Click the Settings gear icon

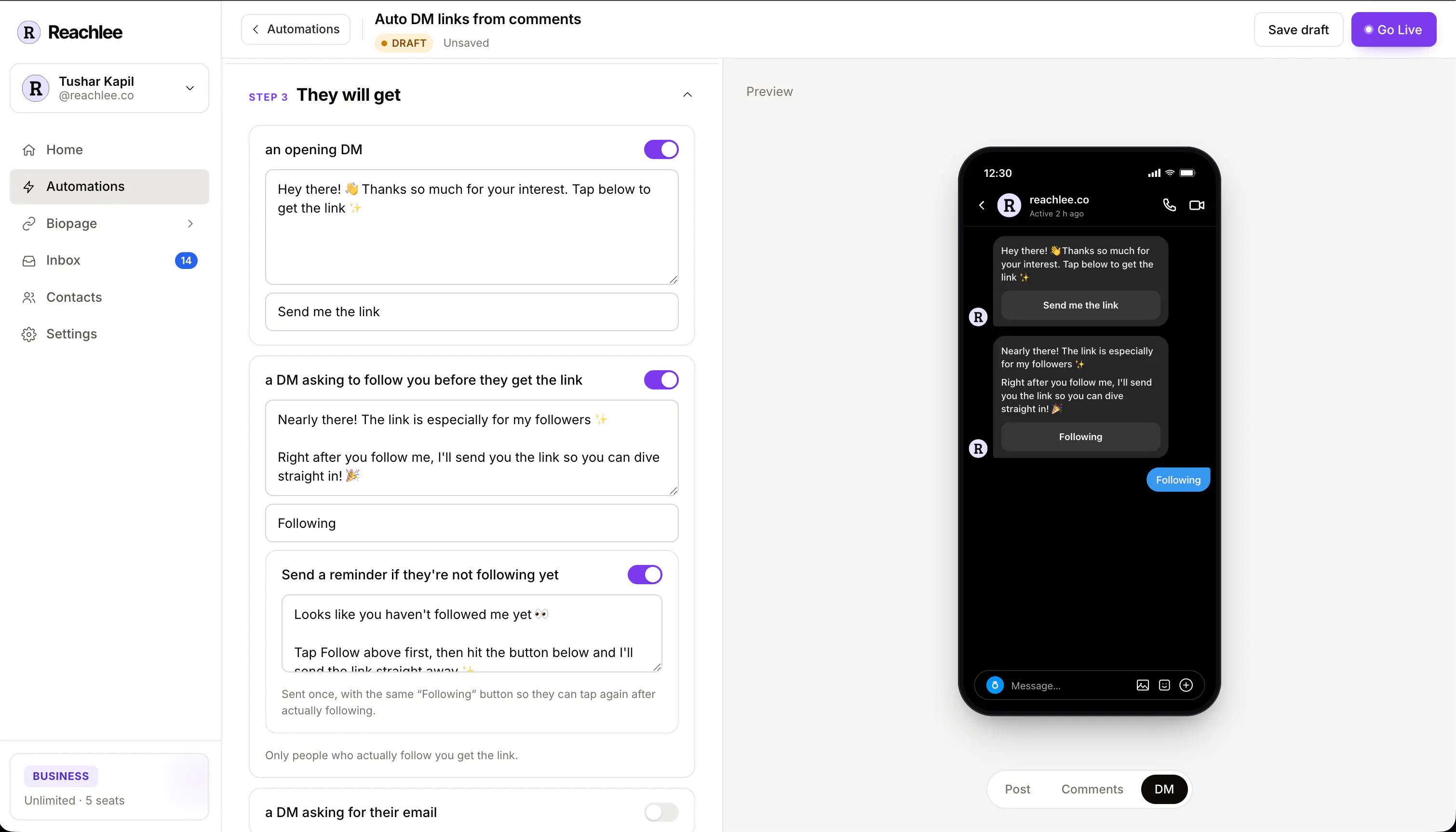pos(28,334)
